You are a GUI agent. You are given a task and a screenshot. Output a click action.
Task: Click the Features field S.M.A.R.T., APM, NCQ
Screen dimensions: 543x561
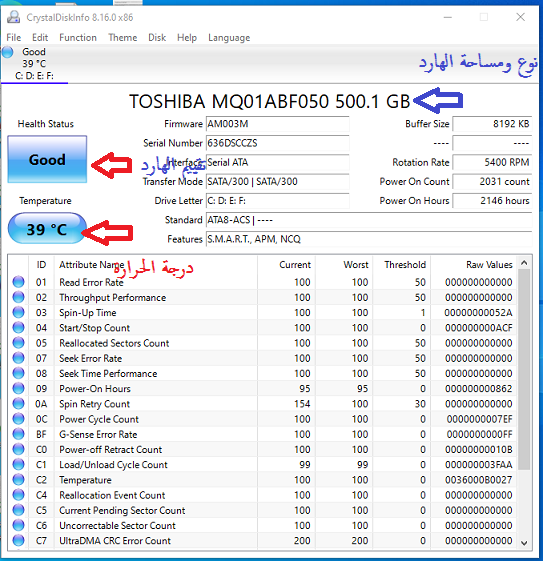[369, 239]
